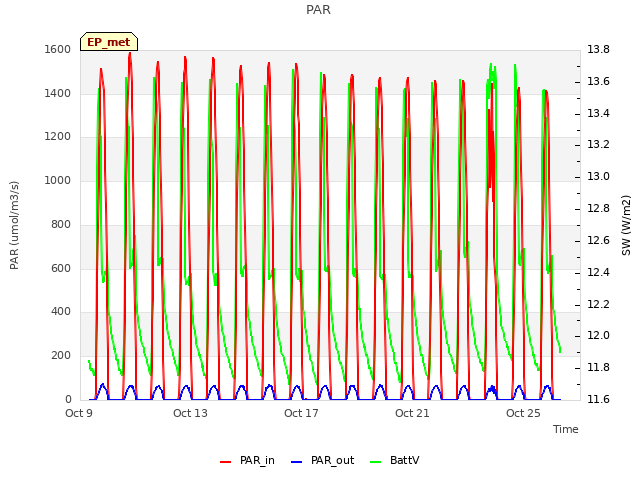
Task: Click the 11.8 right axis tick label
Action: 598,367
